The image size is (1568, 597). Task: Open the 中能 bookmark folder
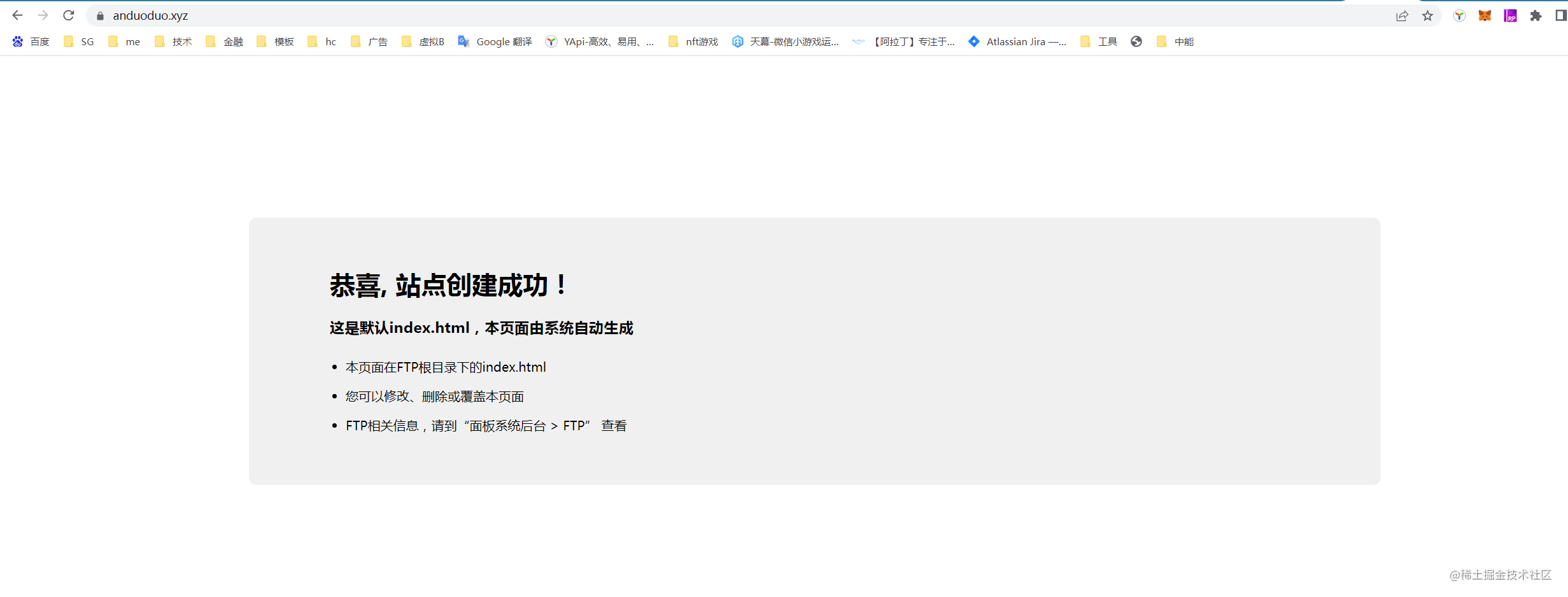(1175, 42)
